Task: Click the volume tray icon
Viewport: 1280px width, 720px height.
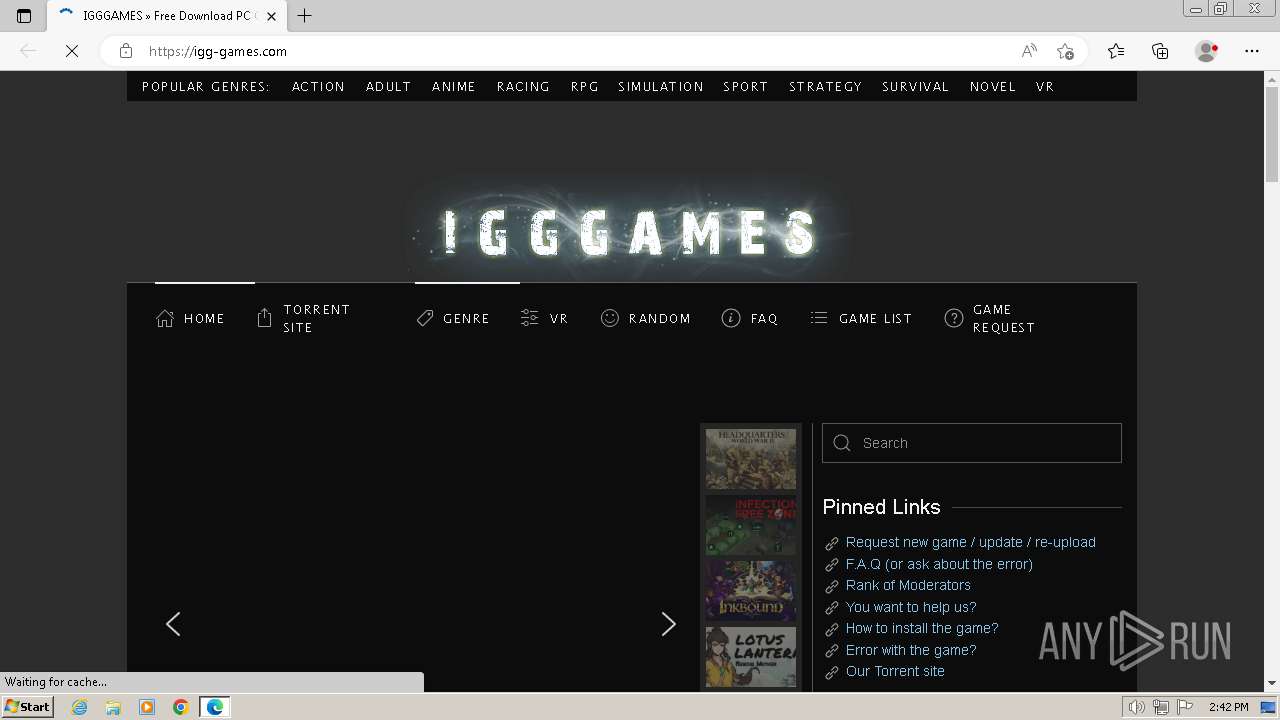Action: (1137, 707)
